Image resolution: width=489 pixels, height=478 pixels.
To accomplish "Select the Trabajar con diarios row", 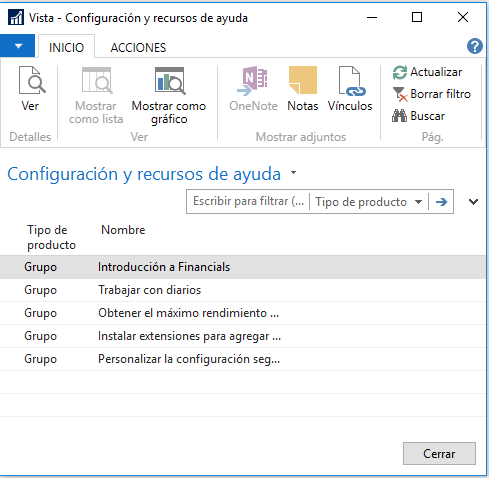I will coord(243,290).
